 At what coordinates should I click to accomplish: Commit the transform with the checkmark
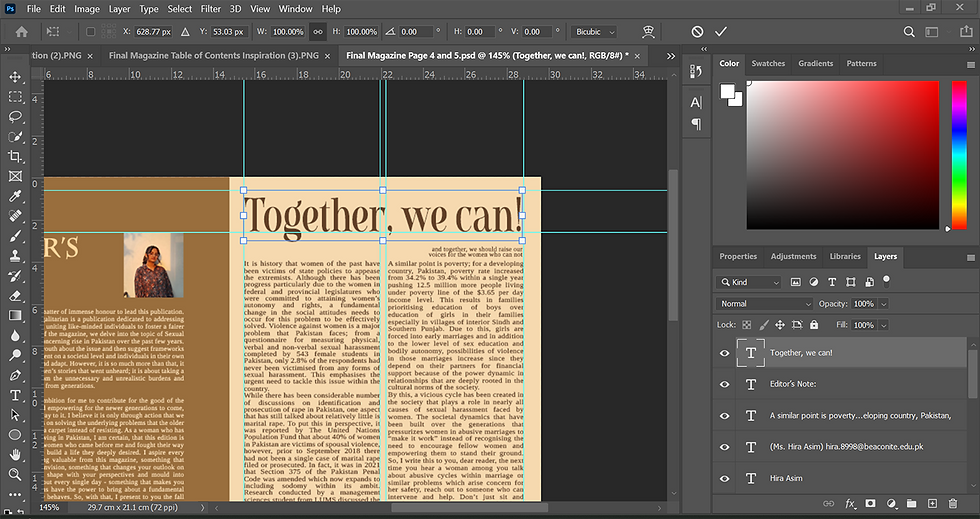pyautogui.click(x=721, y=32)
